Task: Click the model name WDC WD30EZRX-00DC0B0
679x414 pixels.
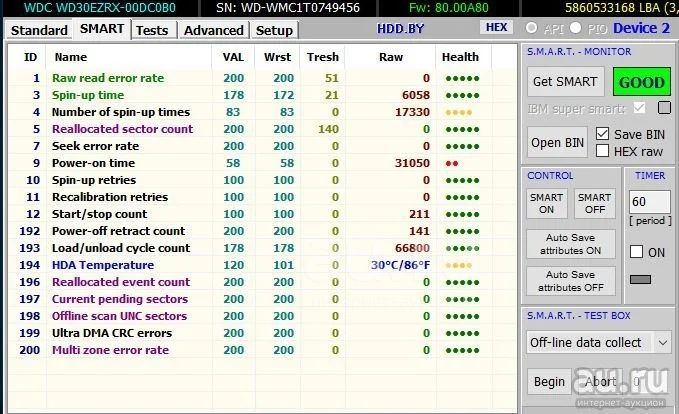Action: click(x=100, y=8)
